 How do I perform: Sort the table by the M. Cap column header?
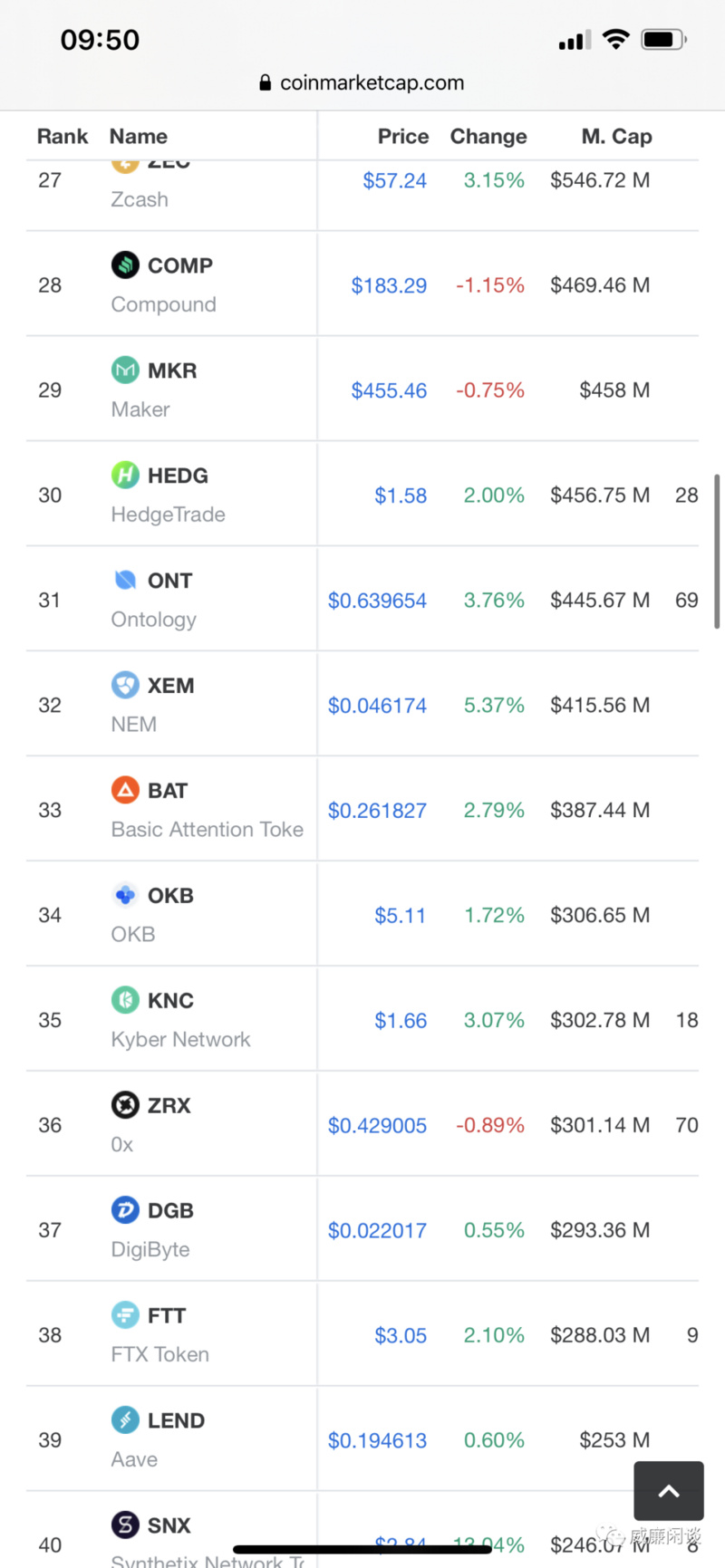[617, 136]
